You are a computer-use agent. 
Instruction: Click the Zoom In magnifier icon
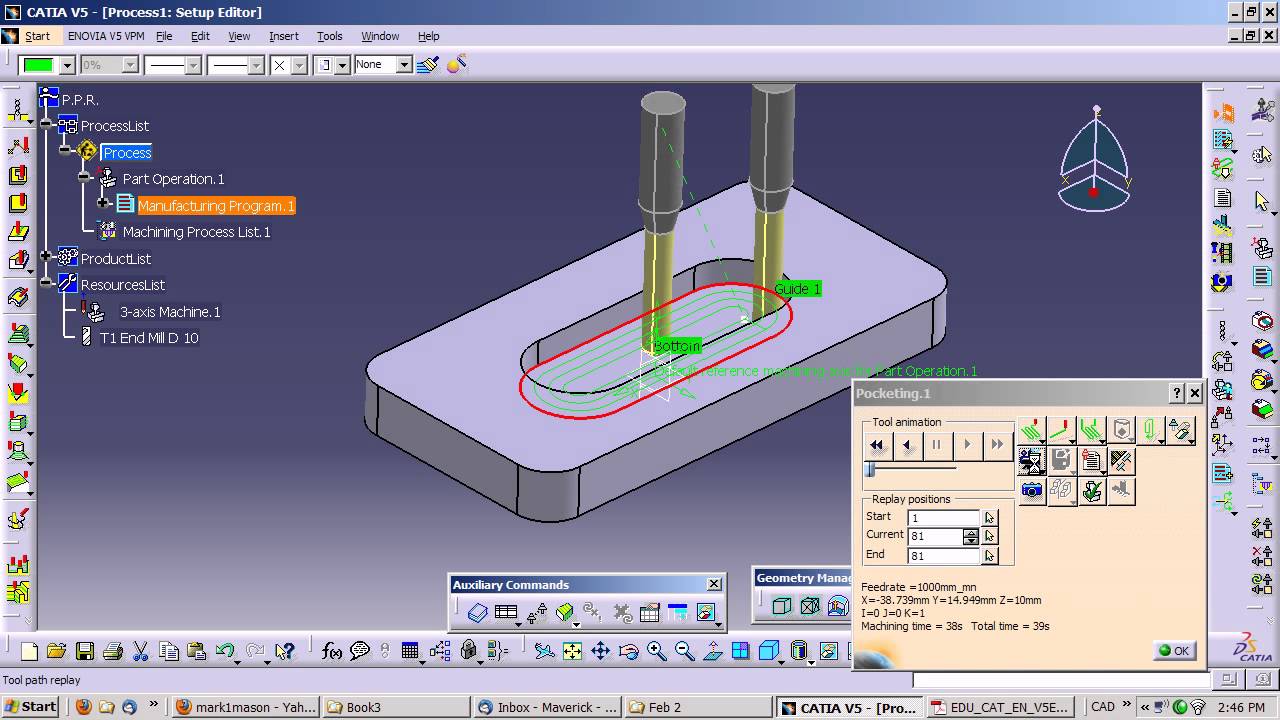pyautogui.click(x=656, y=652)
